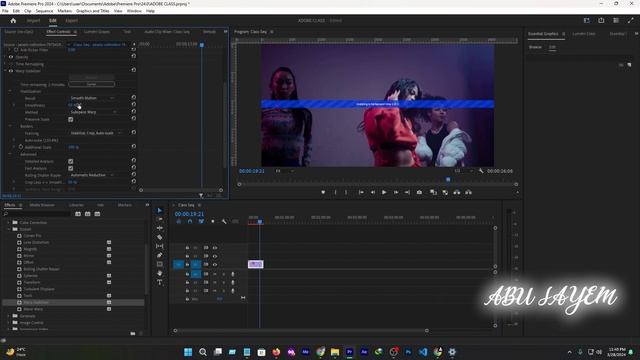Open the Result Smooth Motion dropdown

pyautogui.click(x=93, y=98)
